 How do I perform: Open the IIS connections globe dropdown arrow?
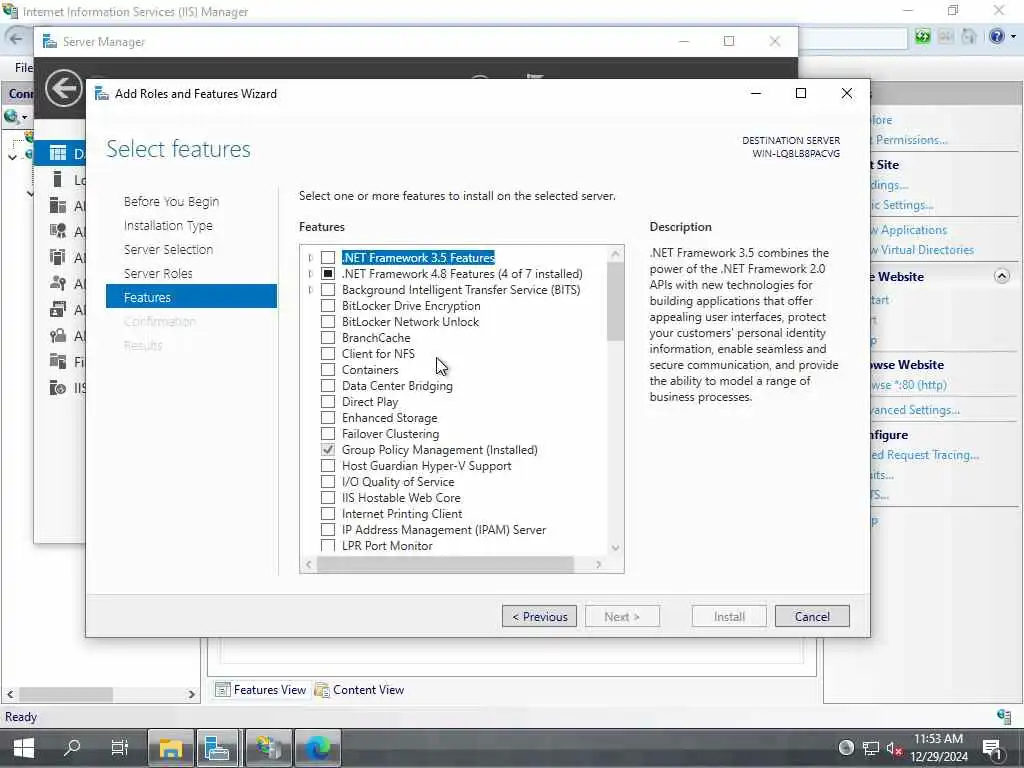(x=25, y=118)
